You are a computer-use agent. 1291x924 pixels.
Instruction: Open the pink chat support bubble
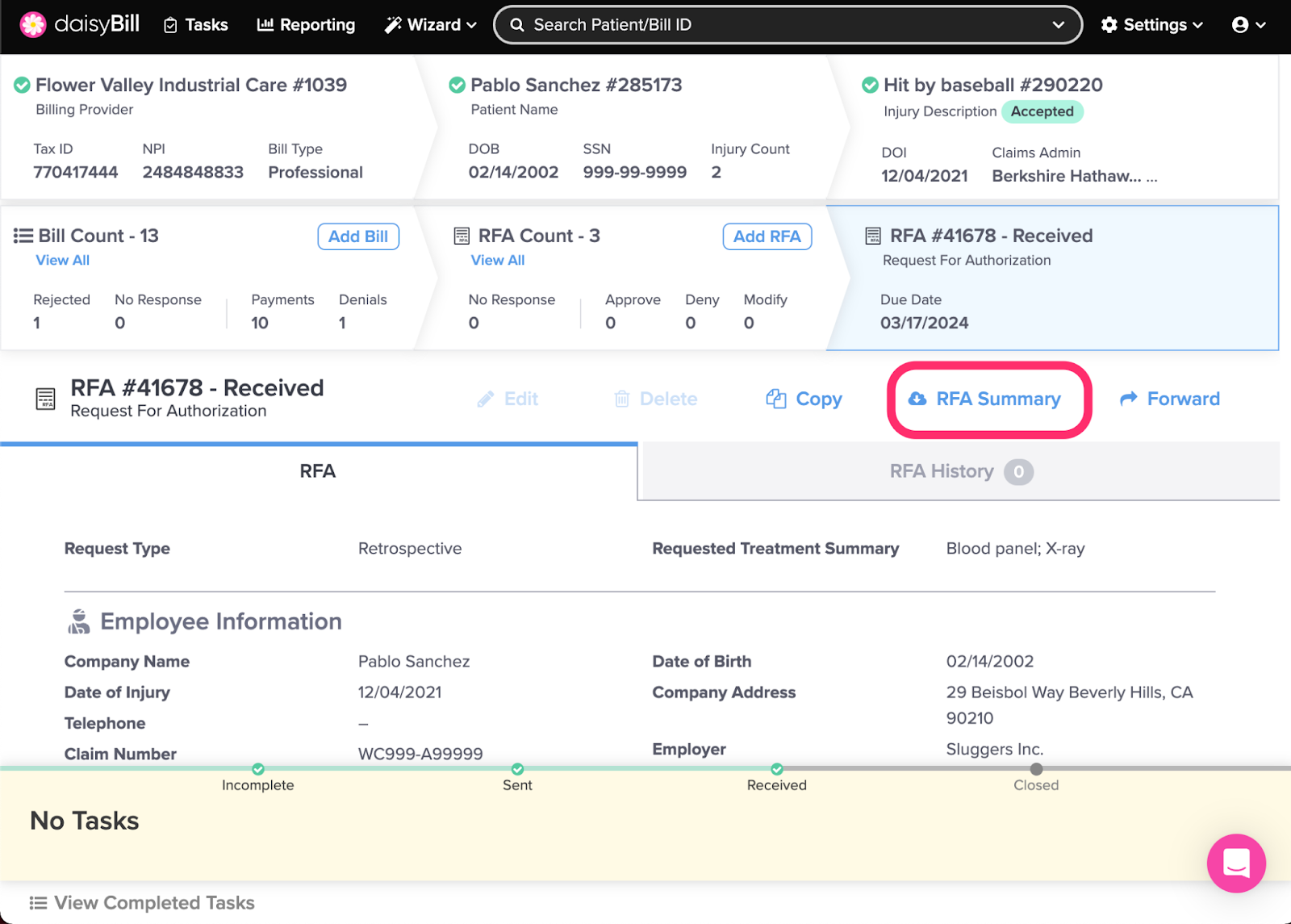(1235, 863)
